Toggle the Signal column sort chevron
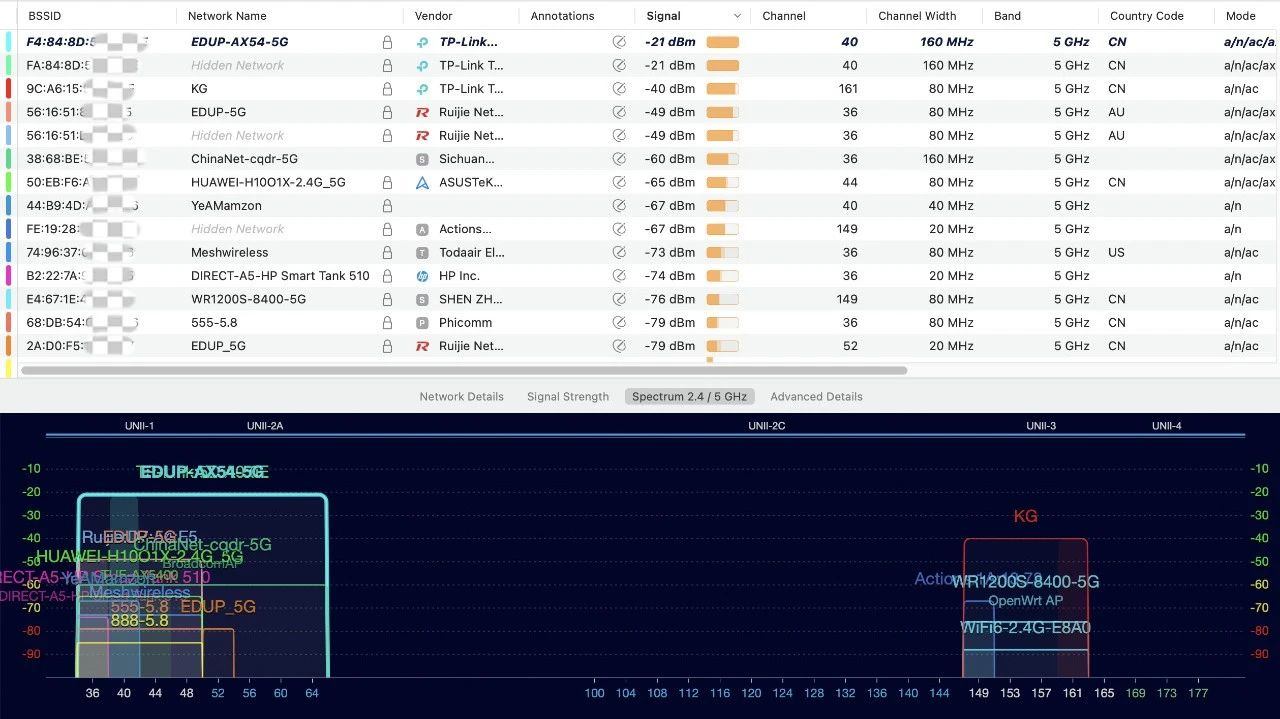The height and width of the screenshot is (719, 1280). [737, 16]
